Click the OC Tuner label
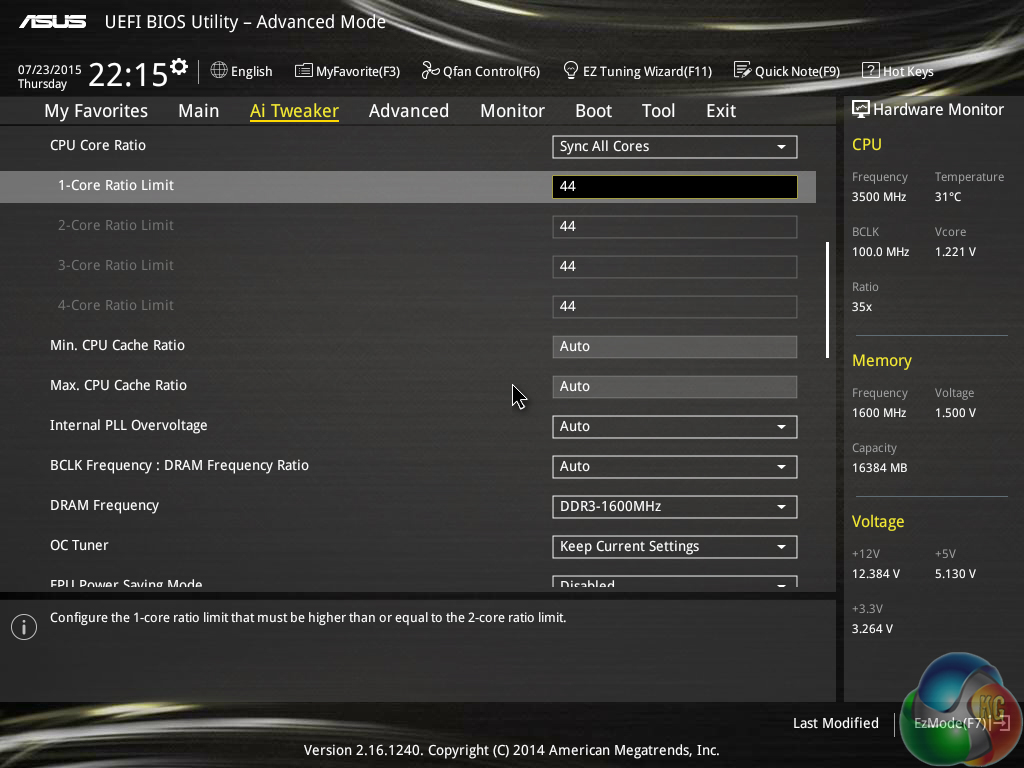1024x768 pixels. coord(79,545)
